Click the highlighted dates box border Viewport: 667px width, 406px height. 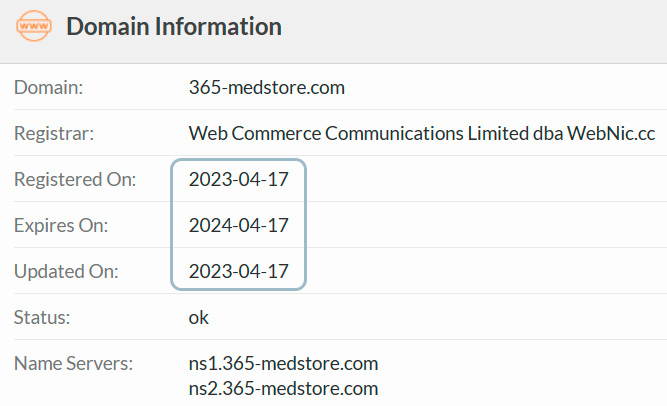point(172,225)
